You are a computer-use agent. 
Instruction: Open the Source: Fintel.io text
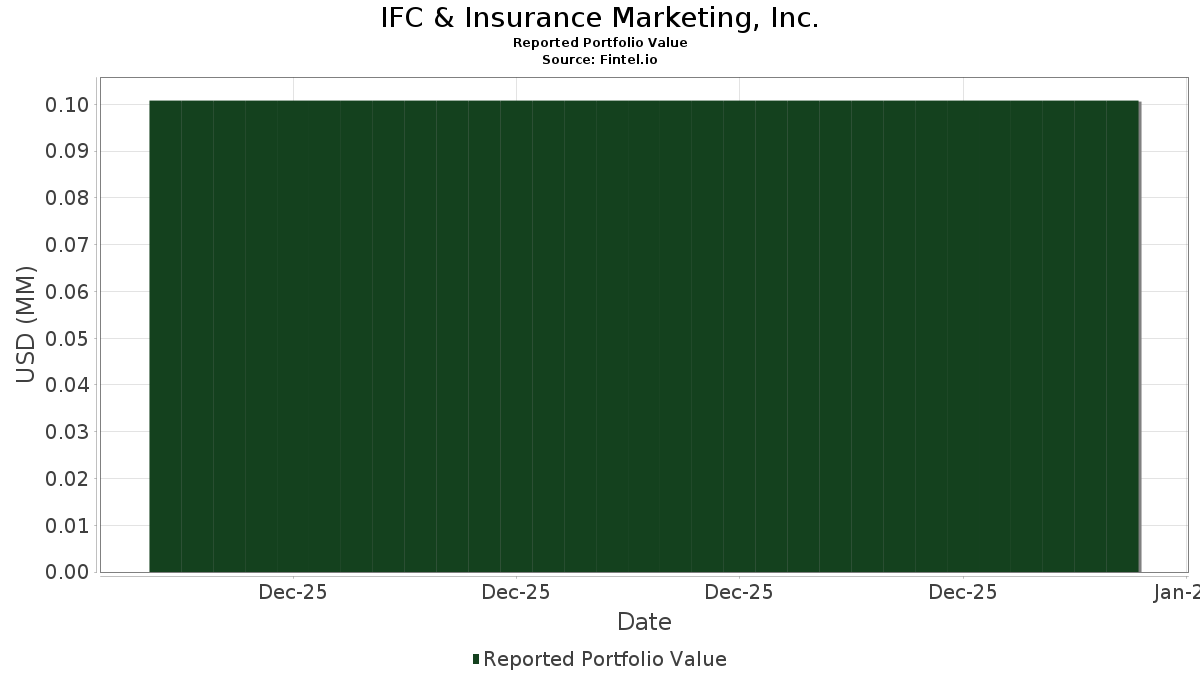coord(600,60)
